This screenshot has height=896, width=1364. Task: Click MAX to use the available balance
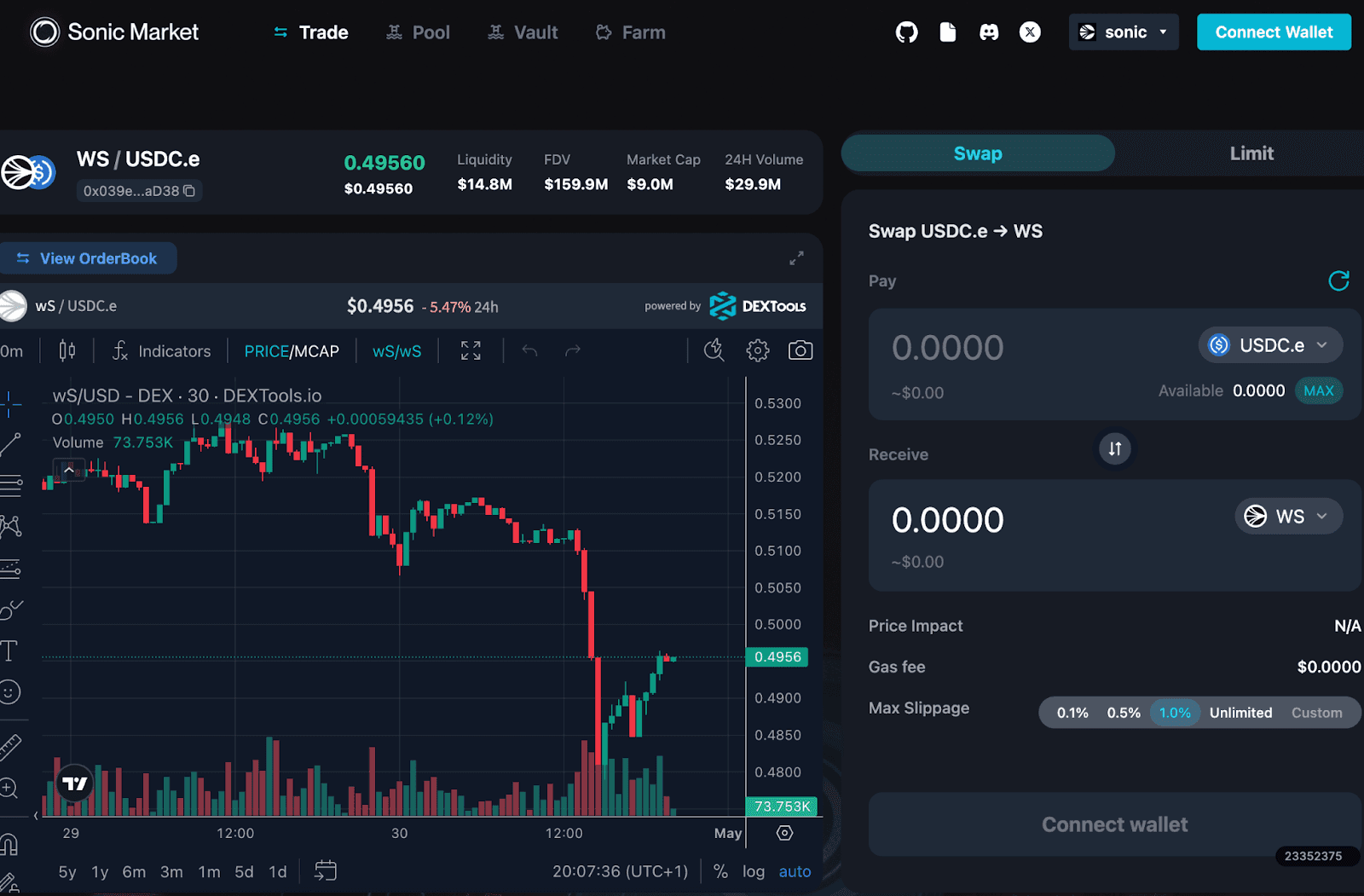pos(1319,390)
